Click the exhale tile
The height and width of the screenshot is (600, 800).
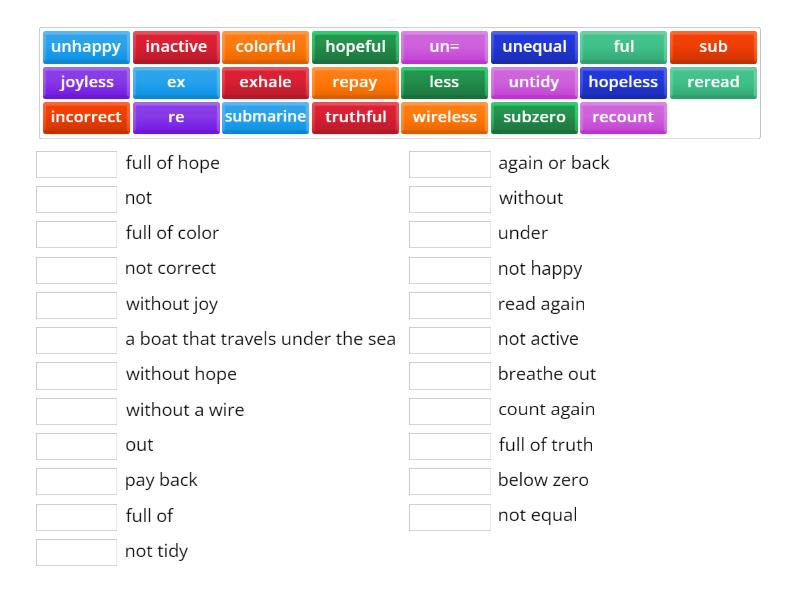[x=265, y=82]
